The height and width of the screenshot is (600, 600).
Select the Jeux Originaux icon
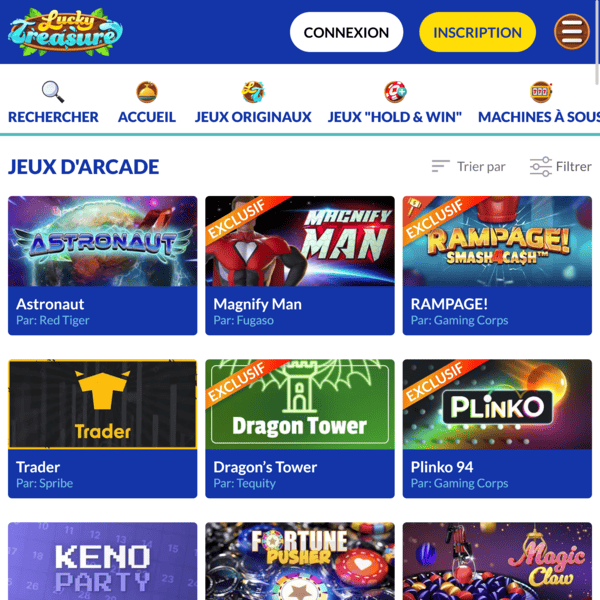[x=253, y=92]
